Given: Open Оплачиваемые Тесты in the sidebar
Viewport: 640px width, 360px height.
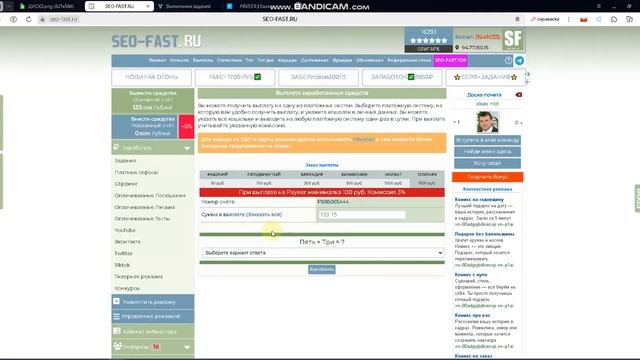Looking at the screenshot, I should 142,218.
